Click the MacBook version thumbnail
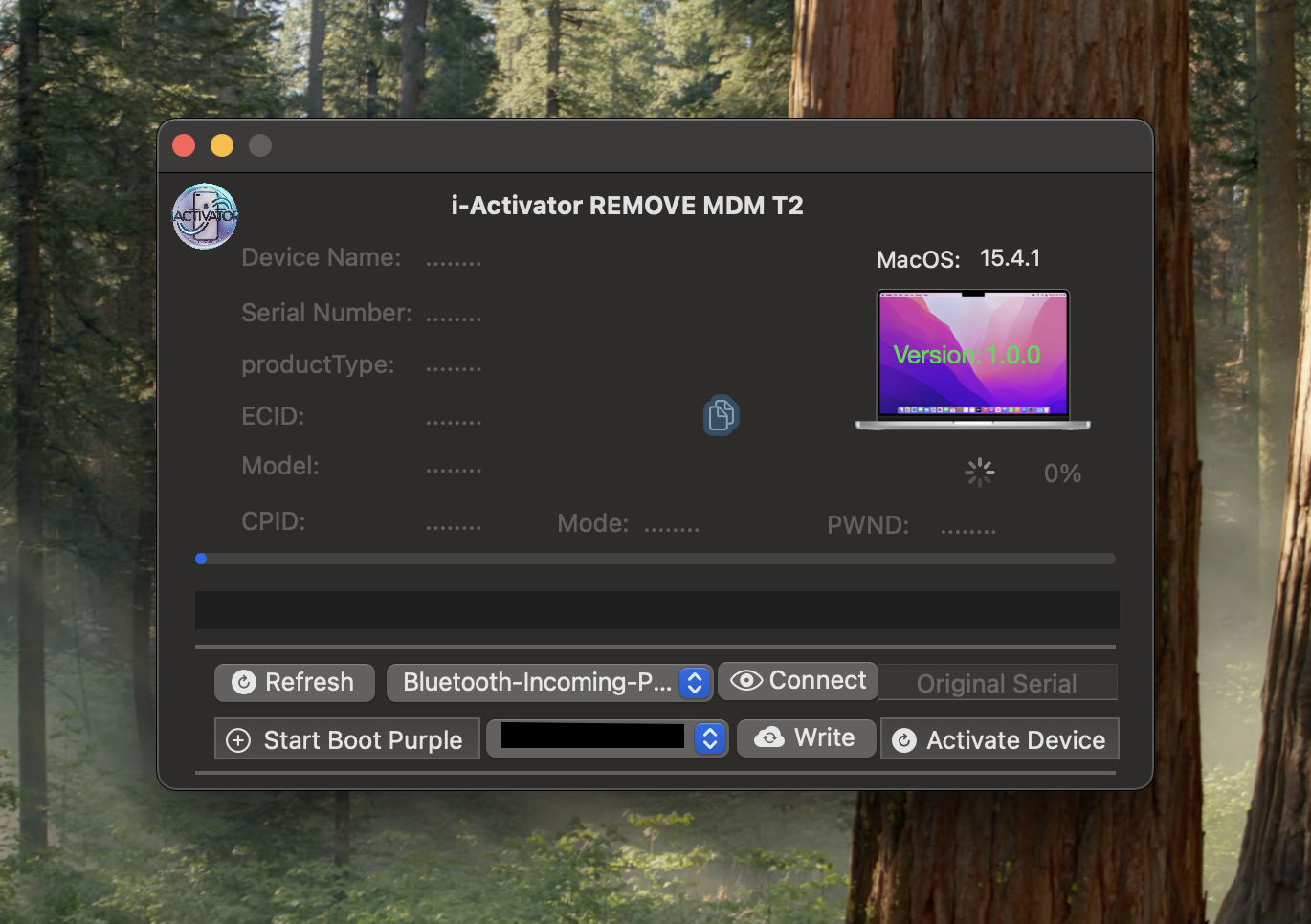Screen dimensions: 1311x924 point(973,360)
